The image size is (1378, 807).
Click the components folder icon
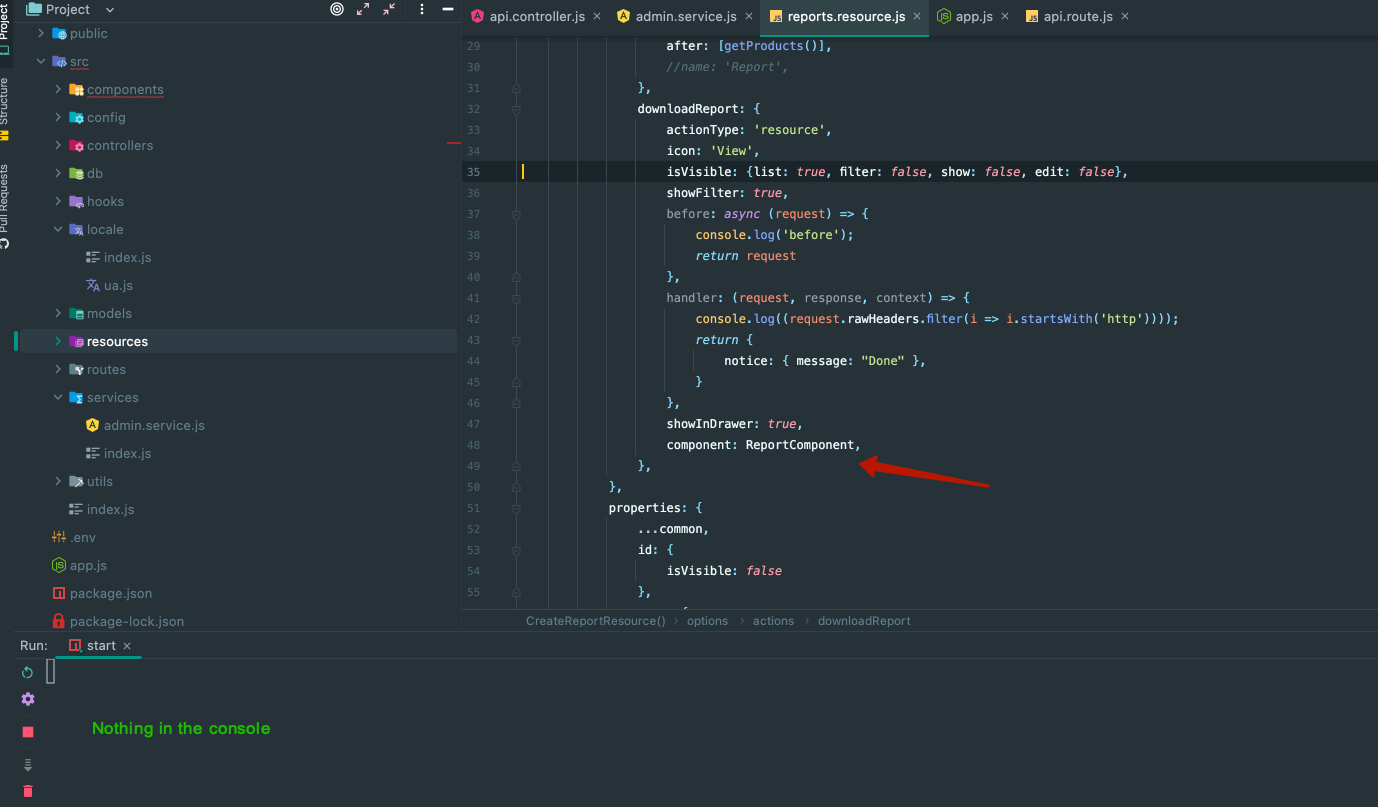[x=76, y=89]
